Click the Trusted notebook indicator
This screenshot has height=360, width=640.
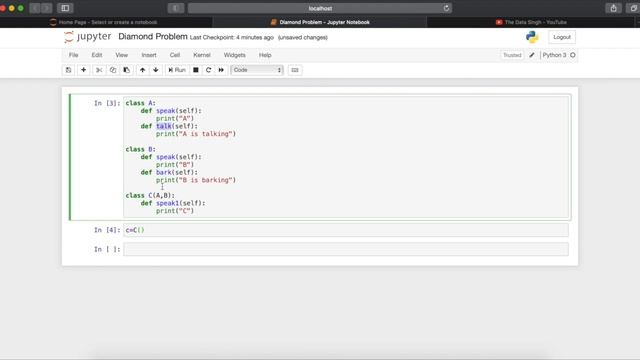pos(512,55)
